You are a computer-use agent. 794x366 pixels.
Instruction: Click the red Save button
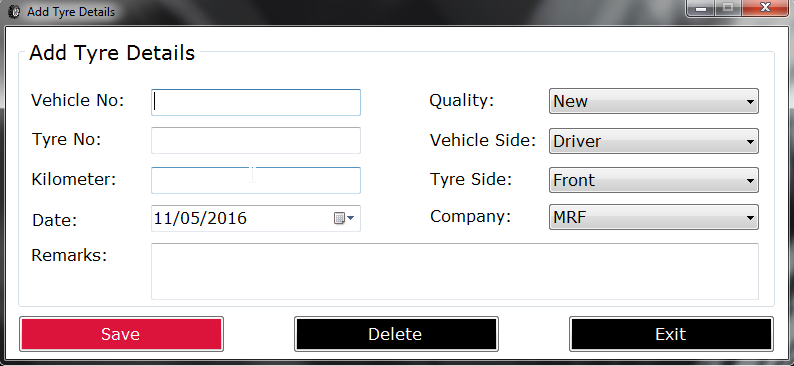pos(122,334)
